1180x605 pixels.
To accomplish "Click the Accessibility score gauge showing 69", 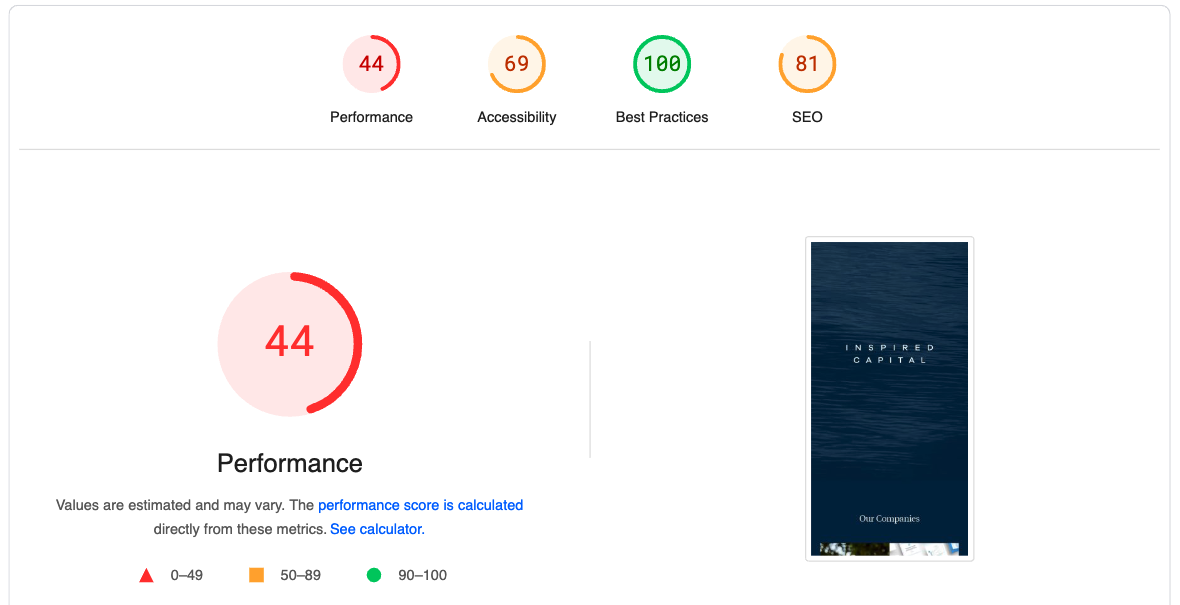I will pyautogui.click(x=516, y=64).
